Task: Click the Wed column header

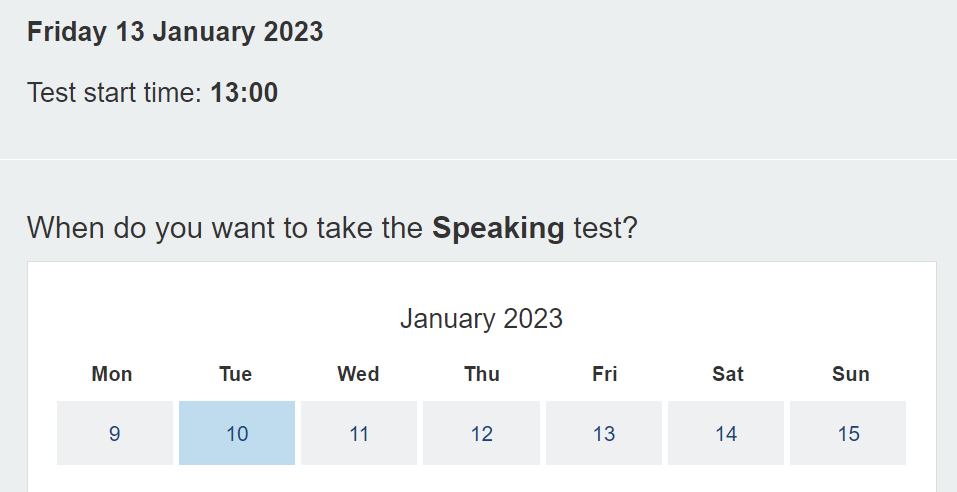Action: click(358, 374)
